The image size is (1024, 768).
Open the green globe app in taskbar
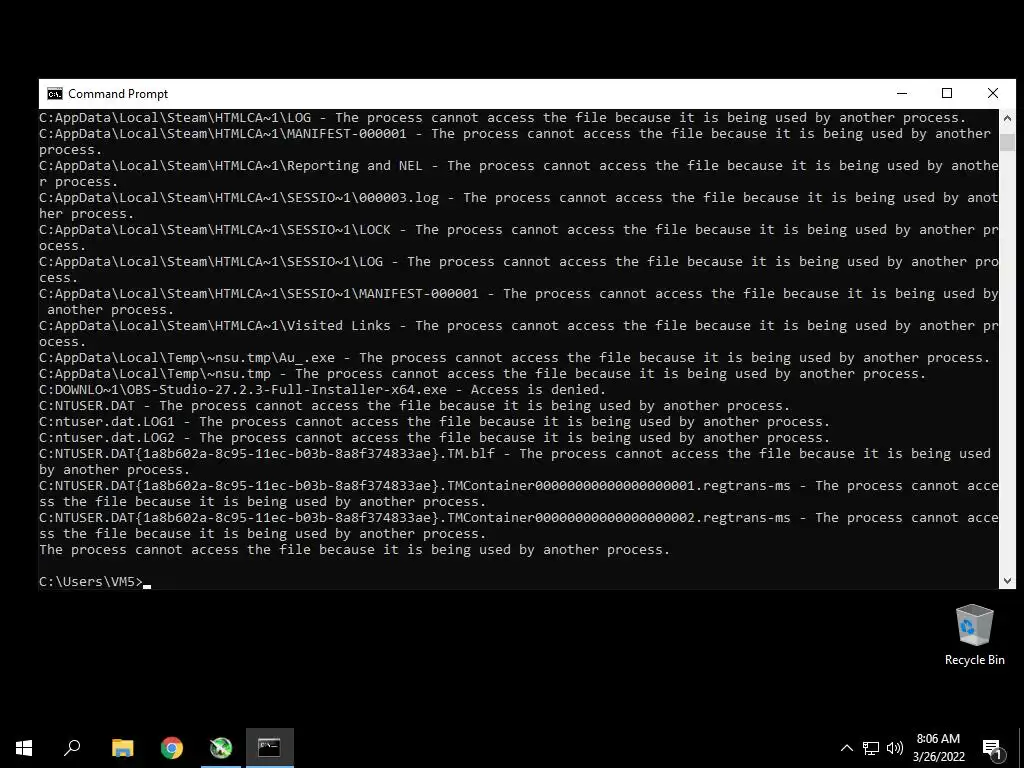tap(221, 748)
